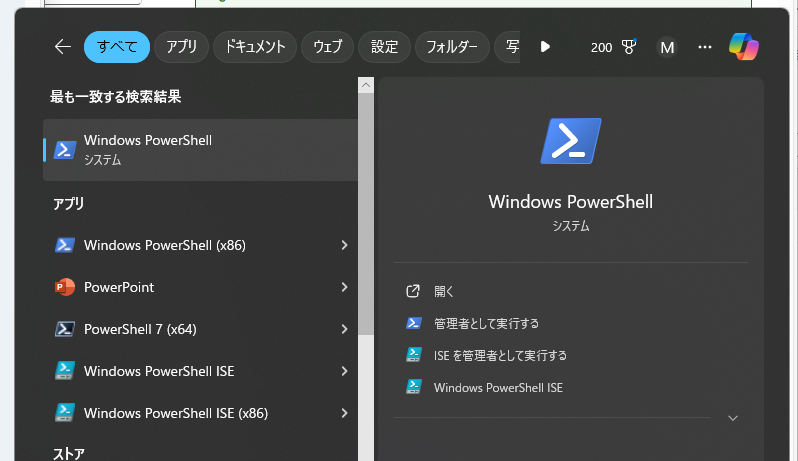Click the 最も一致する検索結果 heading

(x=116, y=97)
